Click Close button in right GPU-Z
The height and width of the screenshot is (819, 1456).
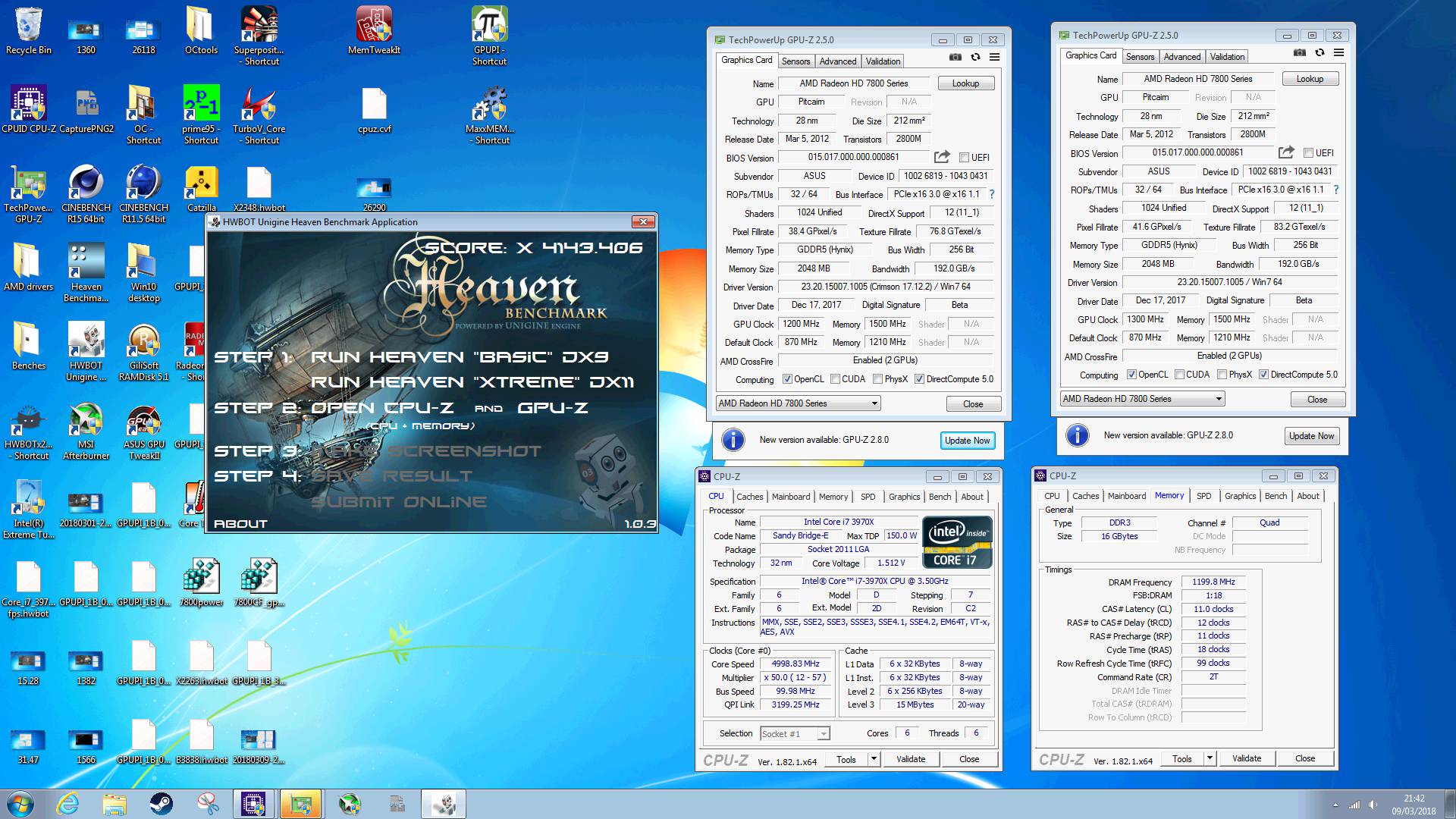1316,400
